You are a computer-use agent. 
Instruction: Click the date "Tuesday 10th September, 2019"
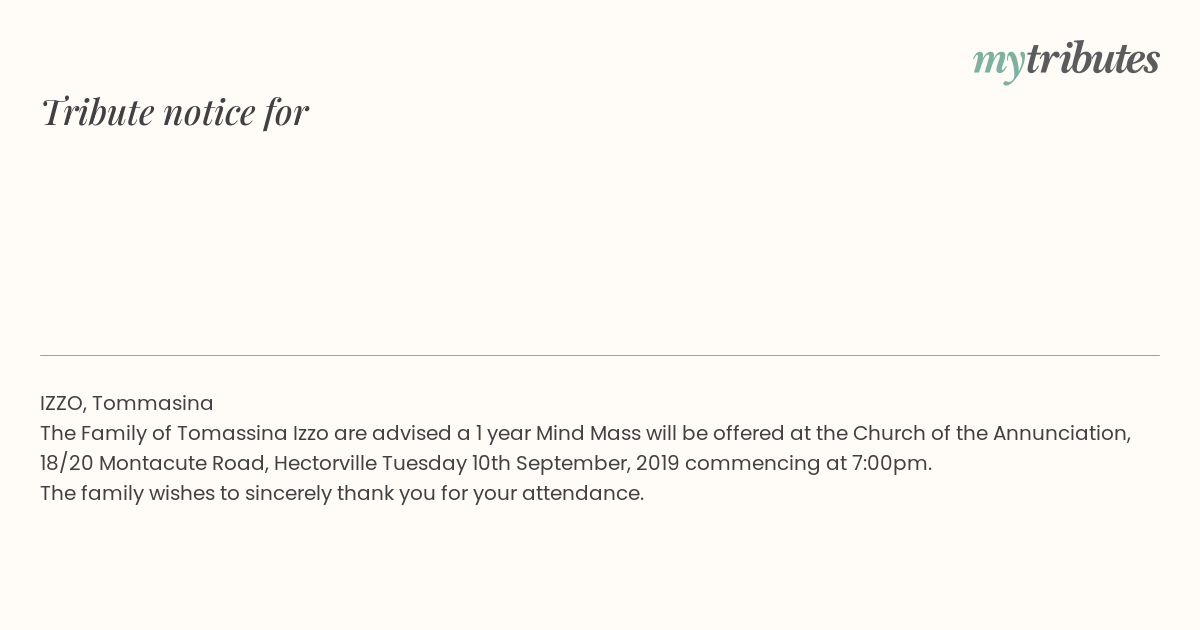click(505, 463)
